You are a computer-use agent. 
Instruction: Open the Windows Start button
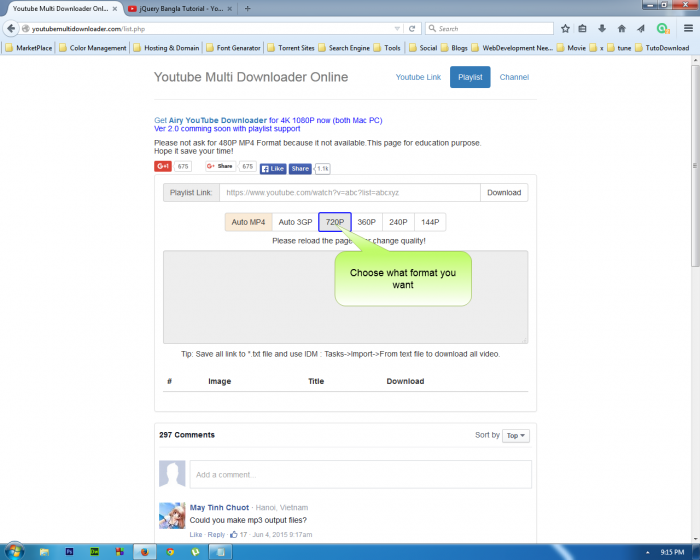[14, 552]
